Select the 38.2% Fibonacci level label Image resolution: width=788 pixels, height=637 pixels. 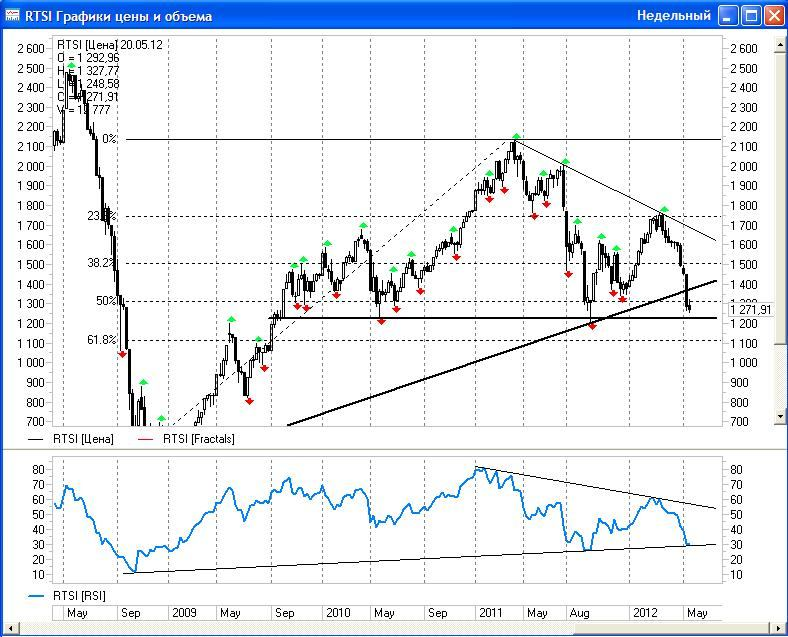101,263
